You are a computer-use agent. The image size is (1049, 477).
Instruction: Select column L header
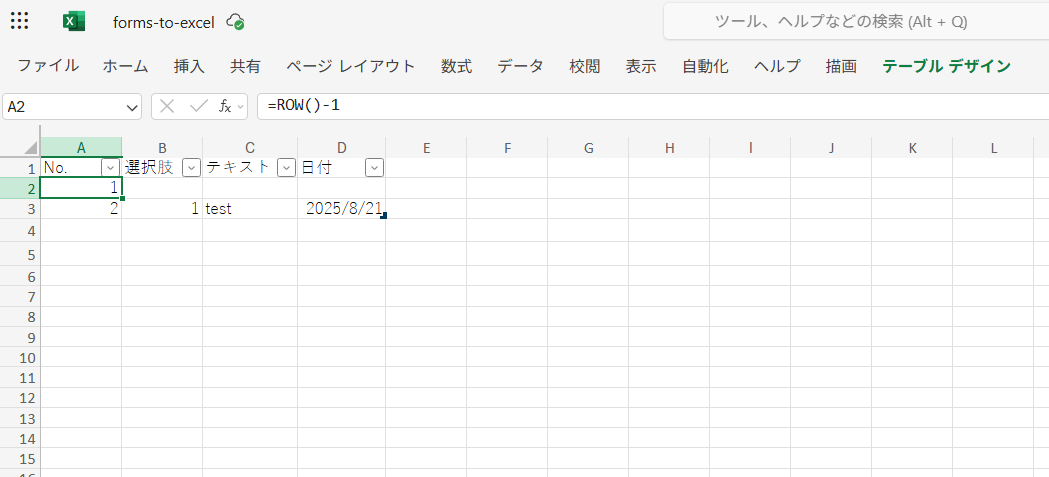click(x=993, y=148)
